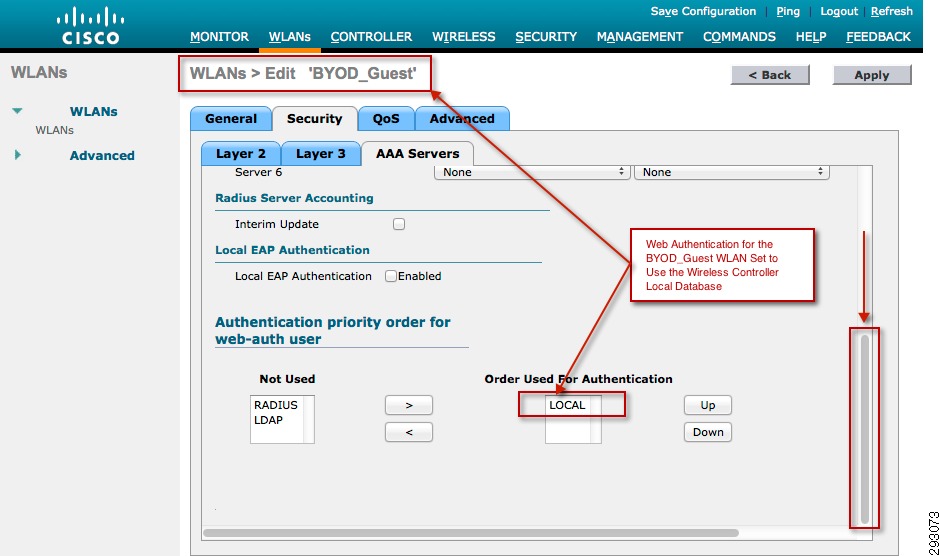Switch to the Layer 3 sub-tab

[320, 154]
